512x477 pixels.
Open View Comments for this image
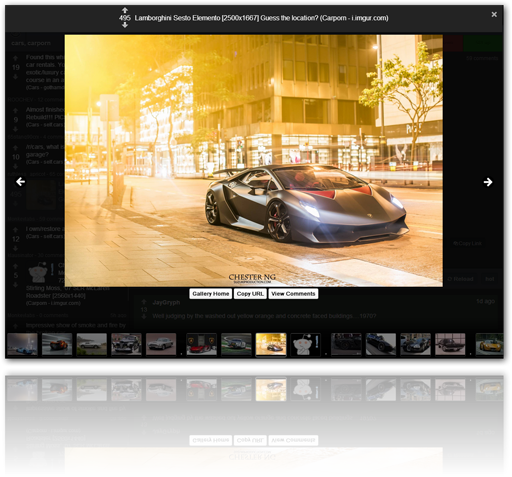[293, 294]
